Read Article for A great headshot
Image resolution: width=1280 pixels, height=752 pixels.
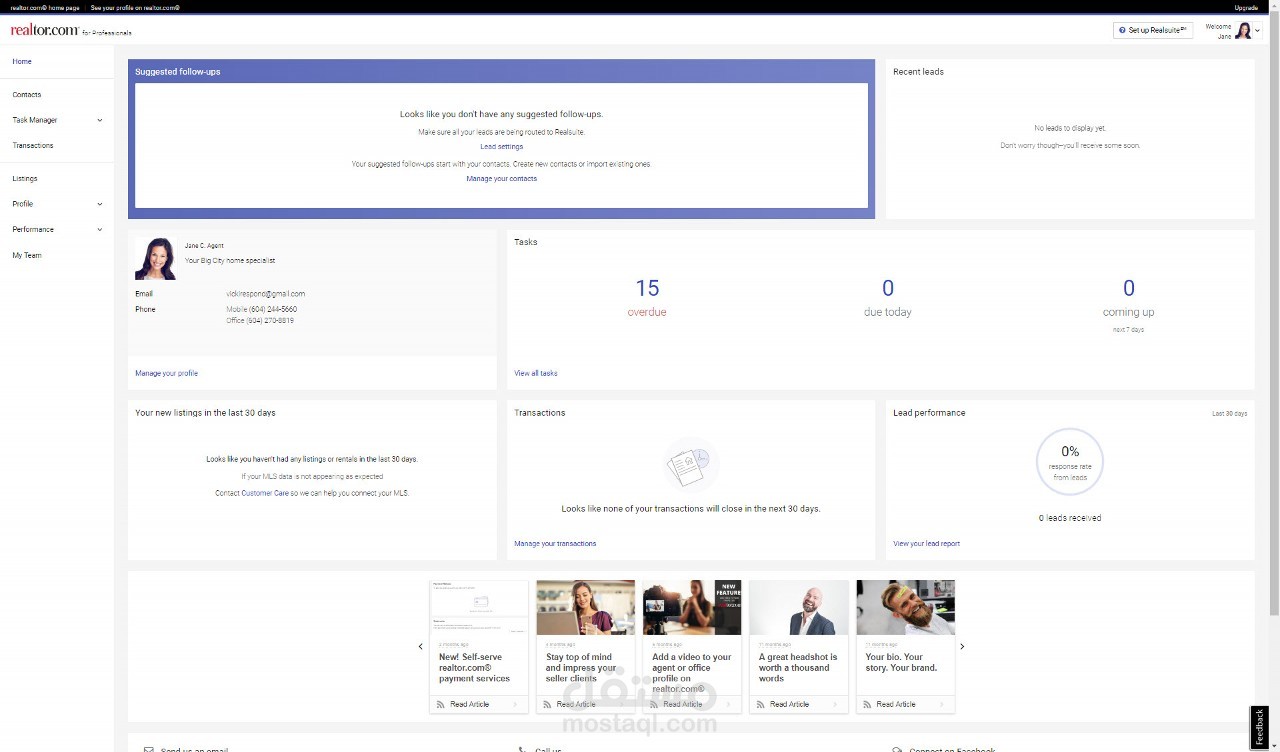(790, 704)
